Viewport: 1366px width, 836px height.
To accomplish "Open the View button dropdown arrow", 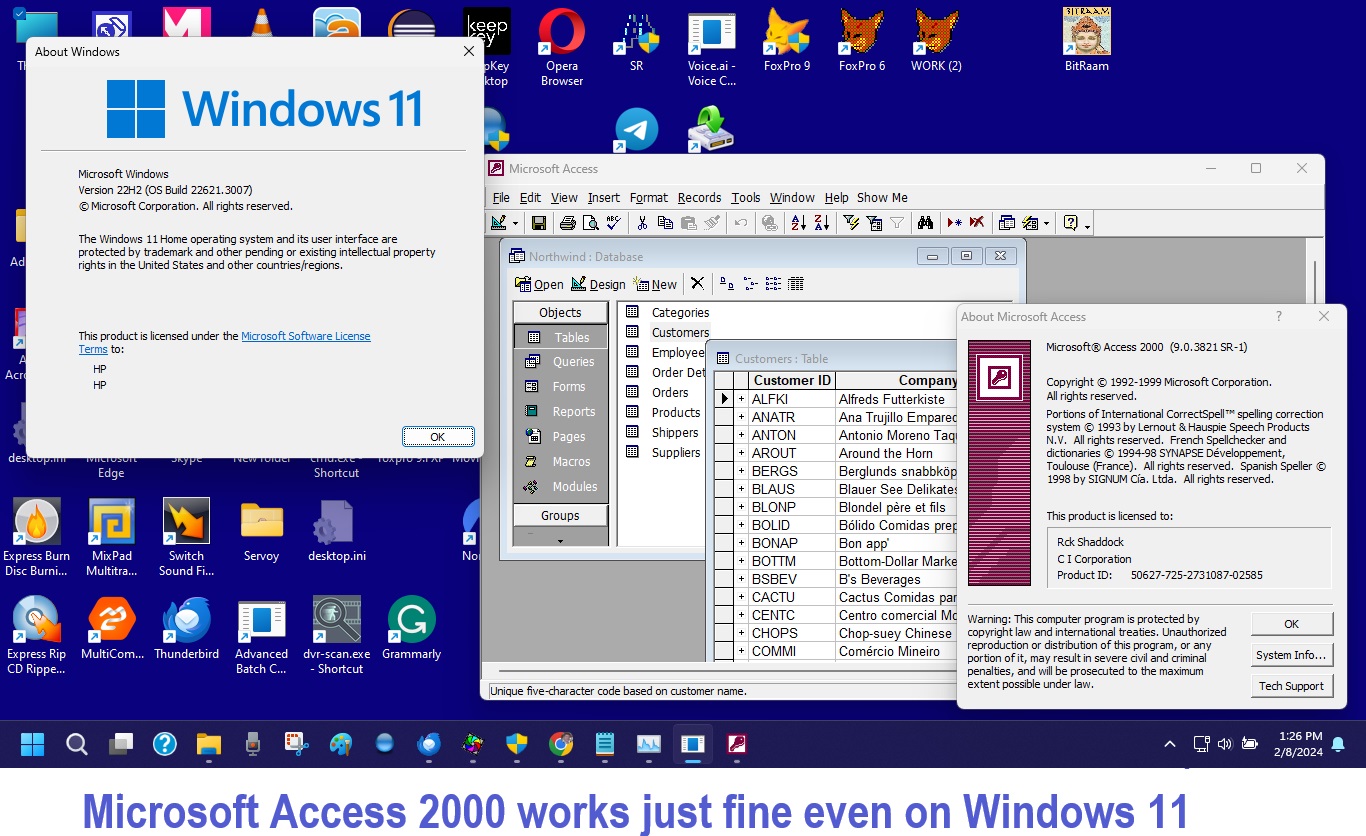I will (x=516, y=223).
